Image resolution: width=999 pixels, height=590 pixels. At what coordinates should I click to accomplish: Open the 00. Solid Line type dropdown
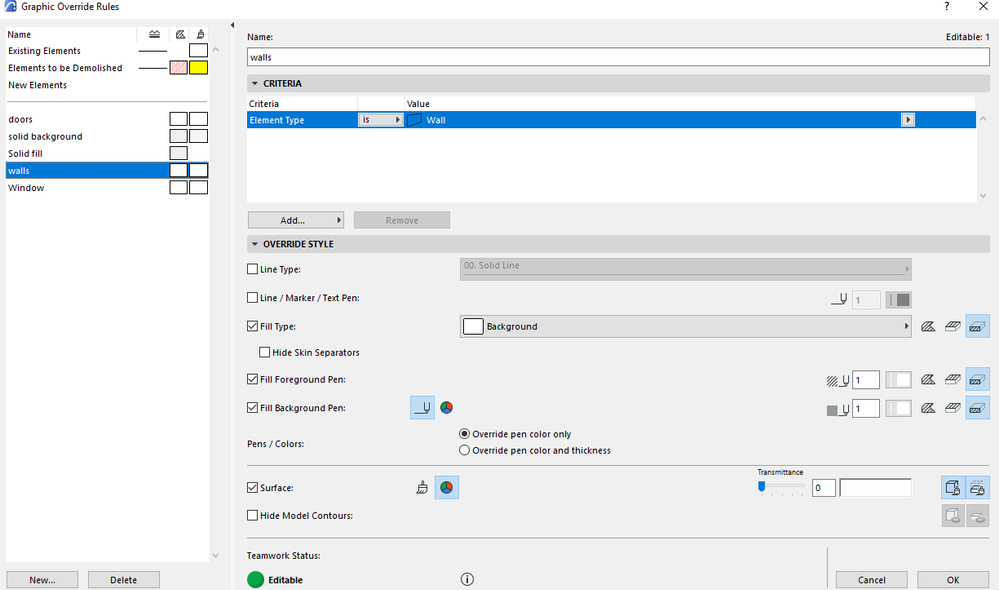click(686, 269)
